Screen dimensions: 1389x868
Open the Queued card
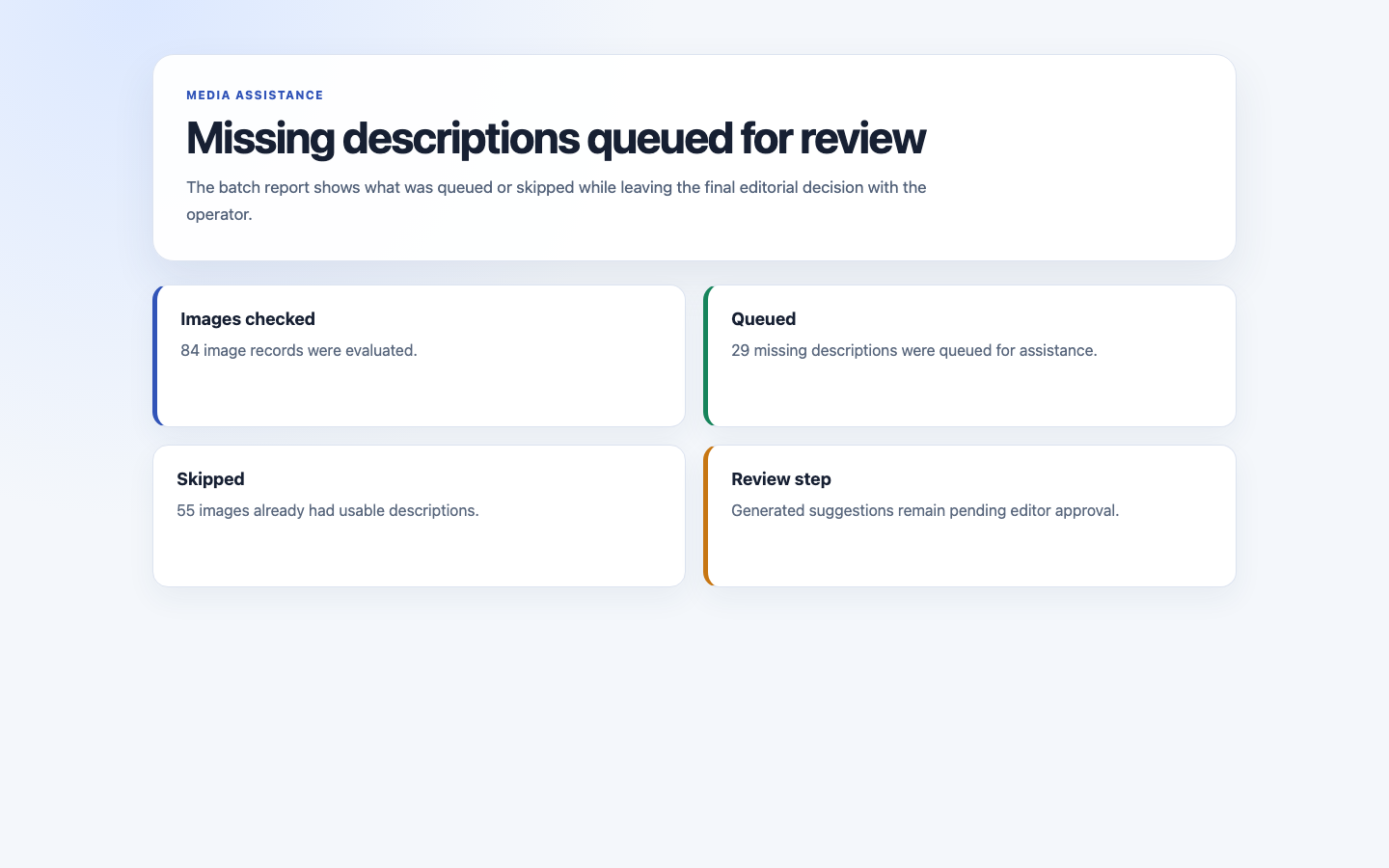[969, 356]
